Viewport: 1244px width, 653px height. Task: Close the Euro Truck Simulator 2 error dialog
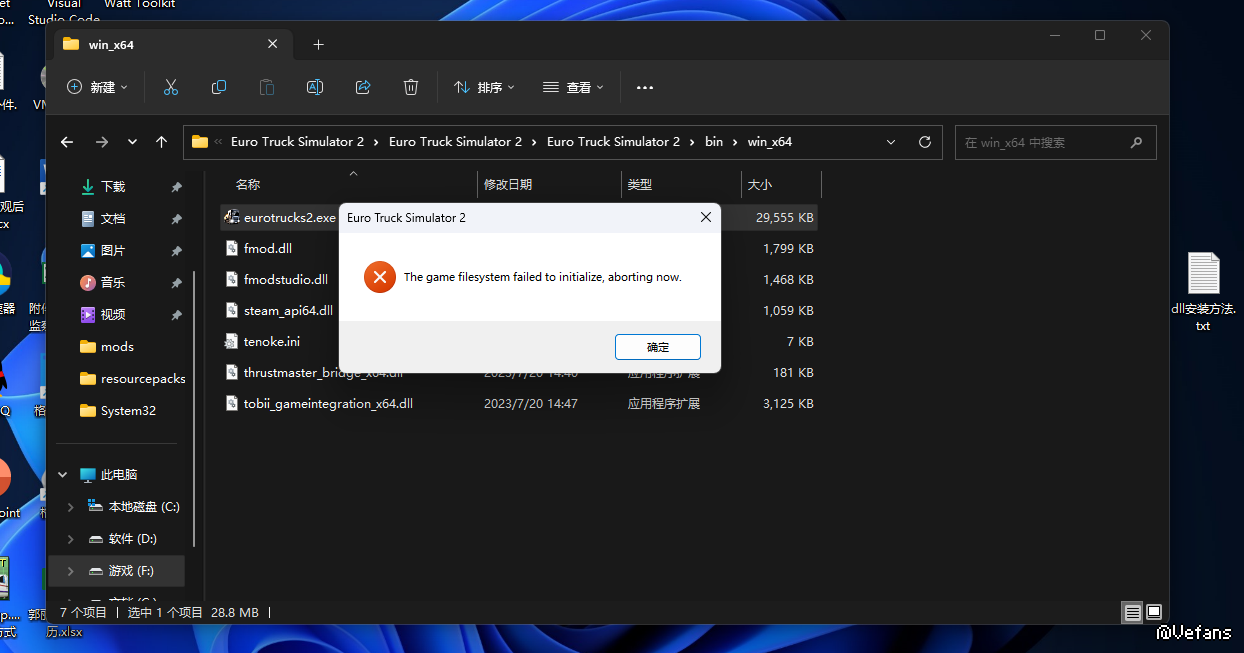(x=705, y=217)
